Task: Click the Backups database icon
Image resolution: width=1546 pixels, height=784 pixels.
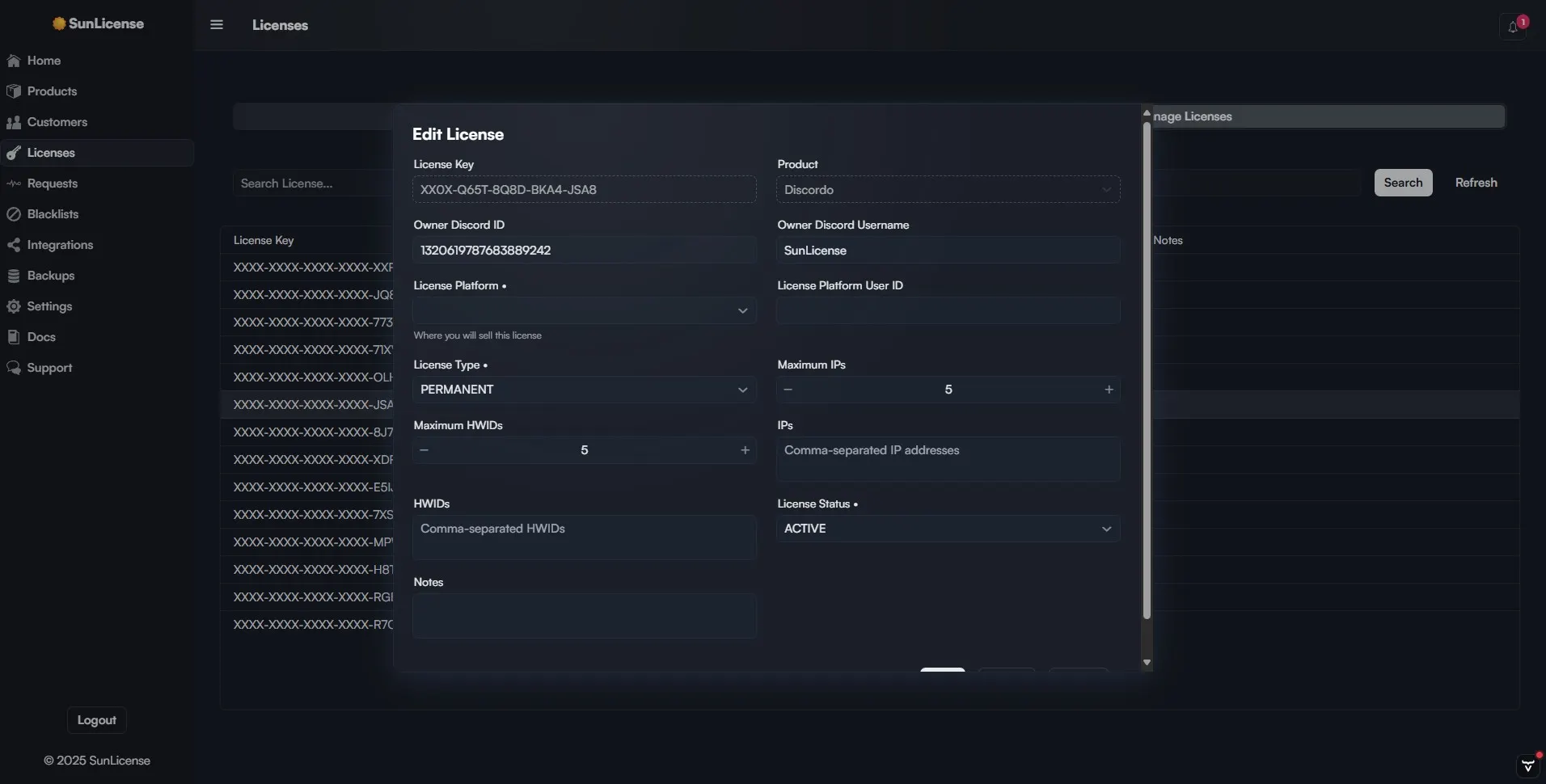Action: [14, 276]
